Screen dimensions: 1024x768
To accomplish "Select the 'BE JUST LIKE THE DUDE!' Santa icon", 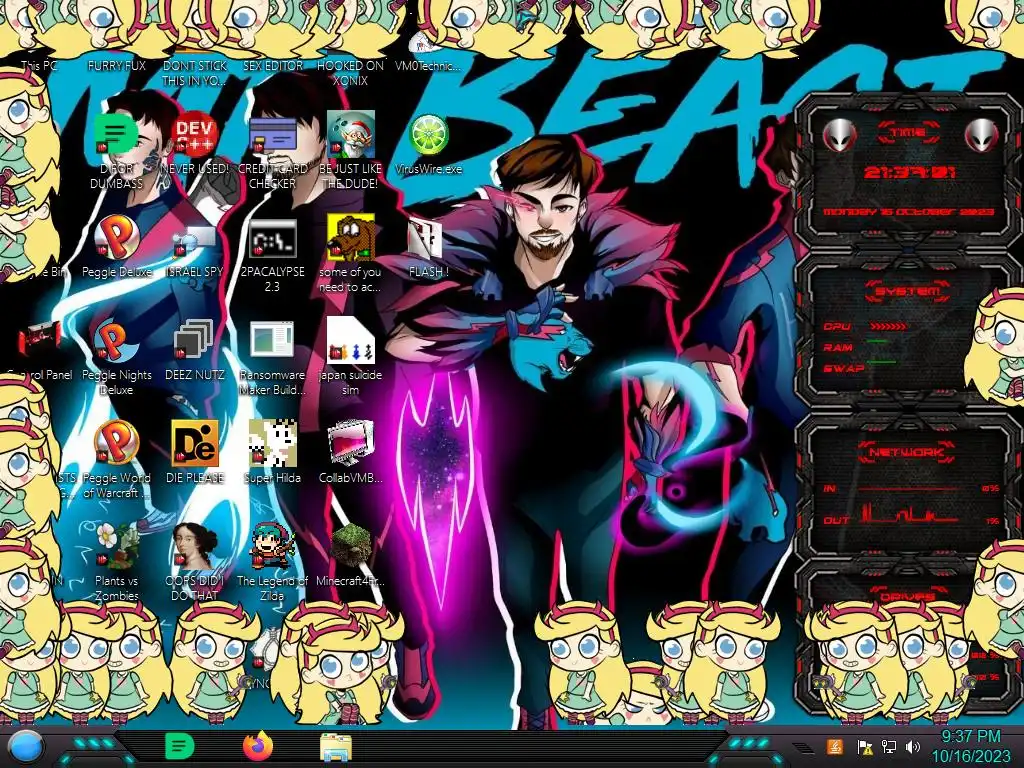I will (x=351, y=135).
